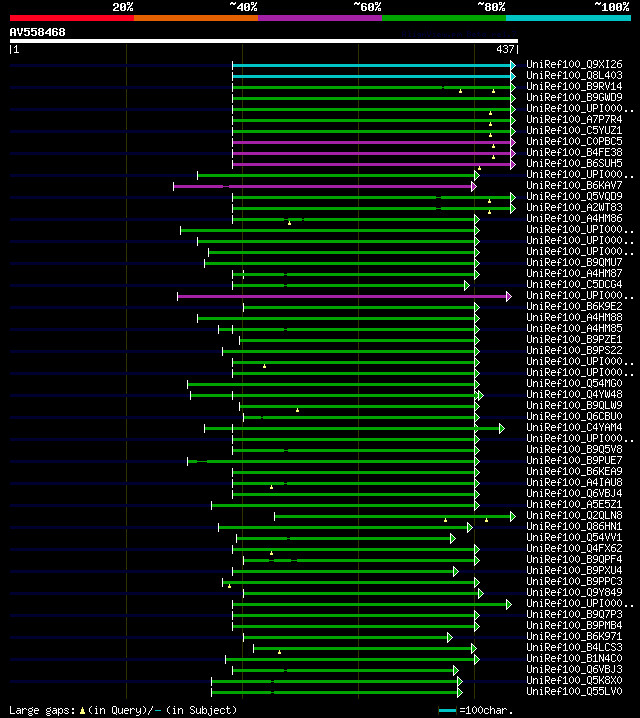Select hit name UniRef100_C5DCG4
The width and height of the screenshot is (640, 718).
574,284
